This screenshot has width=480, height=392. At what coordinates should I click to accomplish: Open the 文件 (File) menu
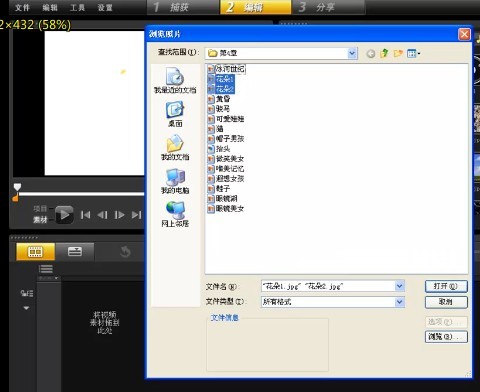pos(22,7)
